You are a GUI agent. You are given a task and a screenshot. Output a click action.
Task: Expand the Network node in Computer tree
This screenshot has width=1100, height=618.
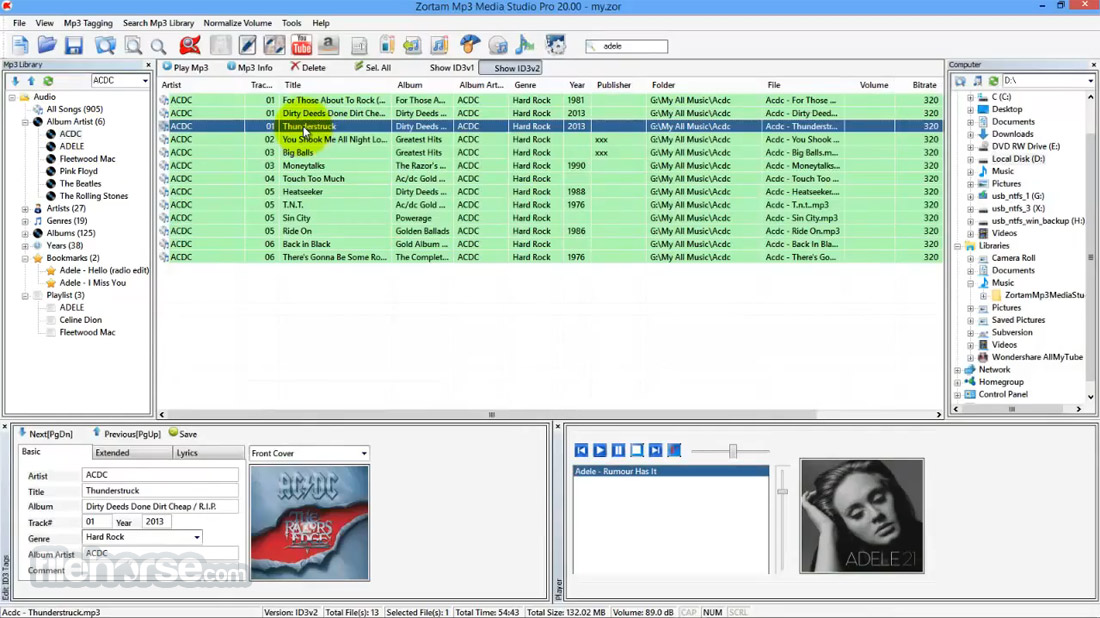(958, 370)
